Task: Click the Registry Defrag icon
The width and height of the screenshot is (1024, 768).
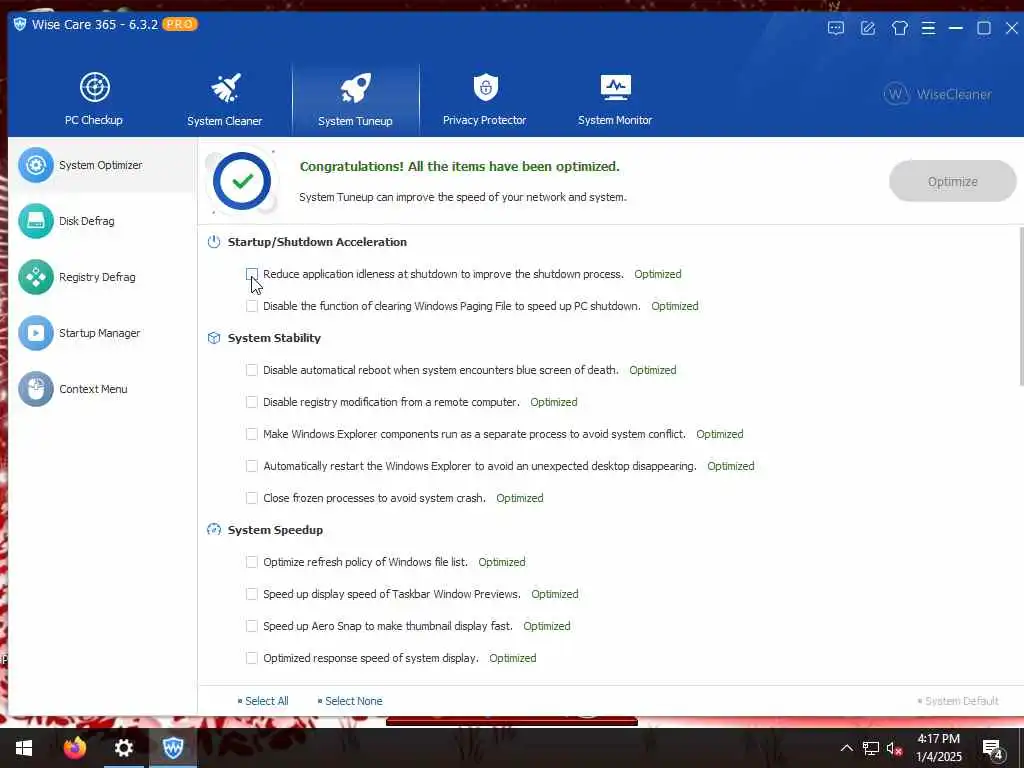Action: point(36,277)
